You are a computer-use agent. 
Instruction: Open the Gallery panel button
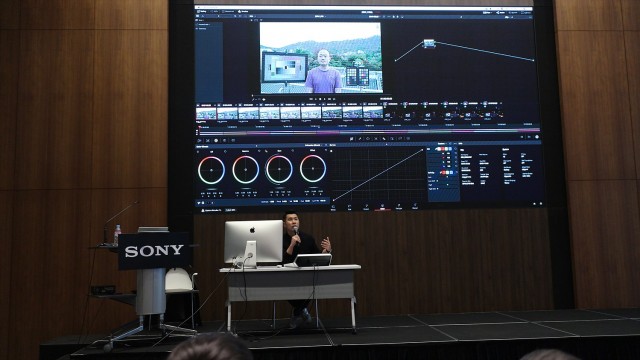(202, 11)
